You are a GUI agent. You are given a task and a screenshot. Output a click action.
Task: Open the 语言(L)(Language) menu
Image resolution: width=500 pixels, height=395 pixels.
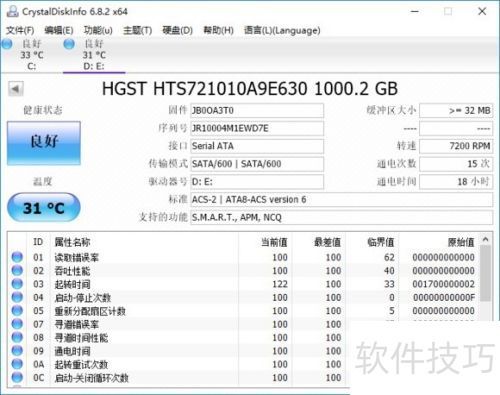point(282,30)
